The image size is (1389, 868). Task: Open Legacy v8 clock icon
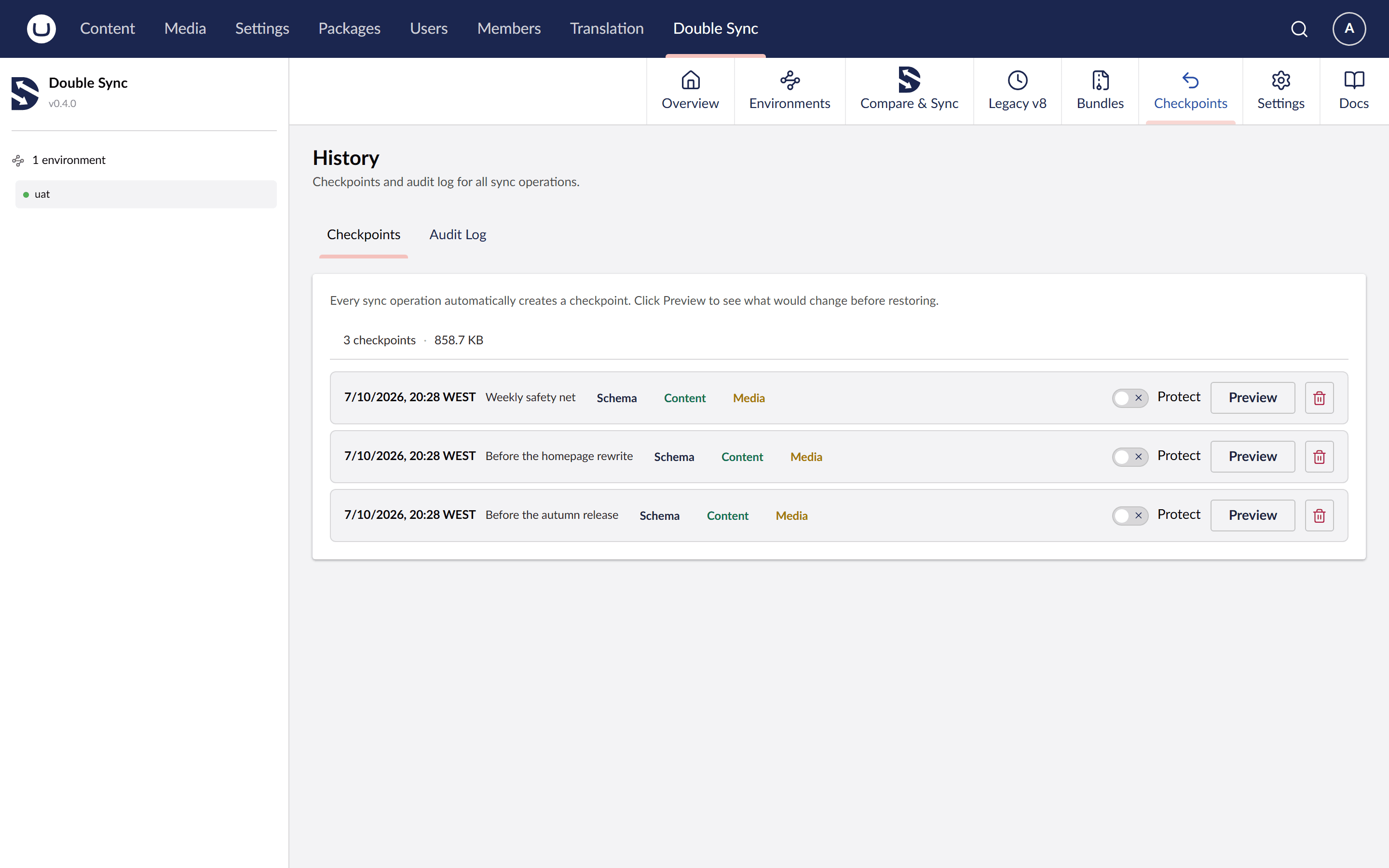pos(1018,81)
